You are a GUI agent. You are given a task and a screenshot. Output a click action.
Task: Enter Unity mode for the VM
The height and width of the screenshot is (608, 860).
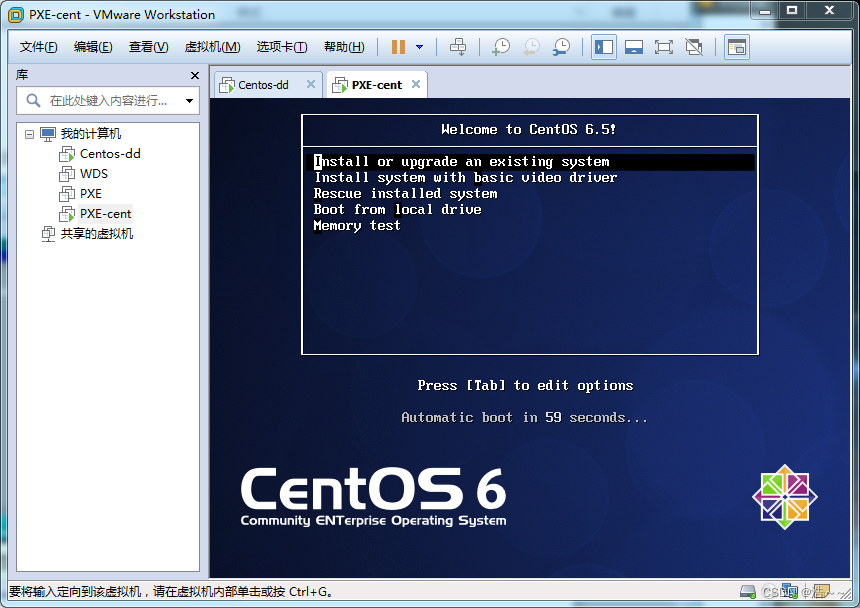point(696,47)
